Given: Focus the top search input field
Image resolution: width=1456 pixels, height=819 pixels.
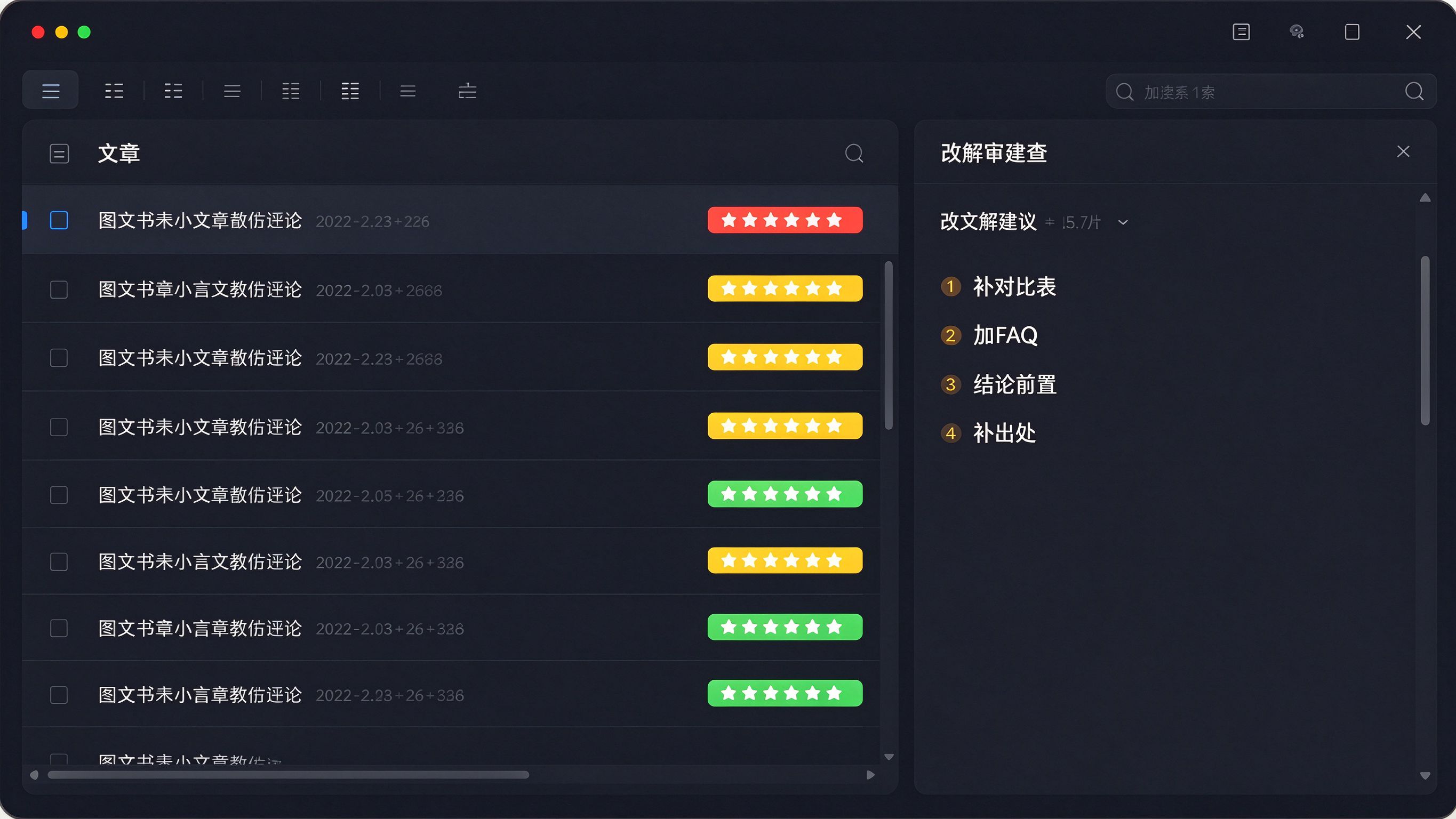Looking at the screenshot, I should tap(1270, 92).
